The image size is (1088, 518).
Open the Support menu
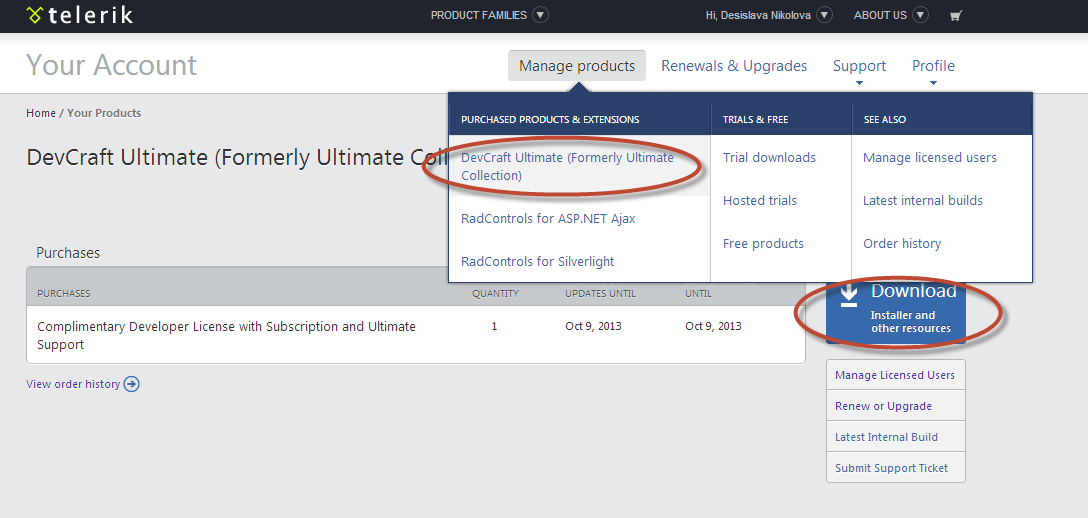859,66
